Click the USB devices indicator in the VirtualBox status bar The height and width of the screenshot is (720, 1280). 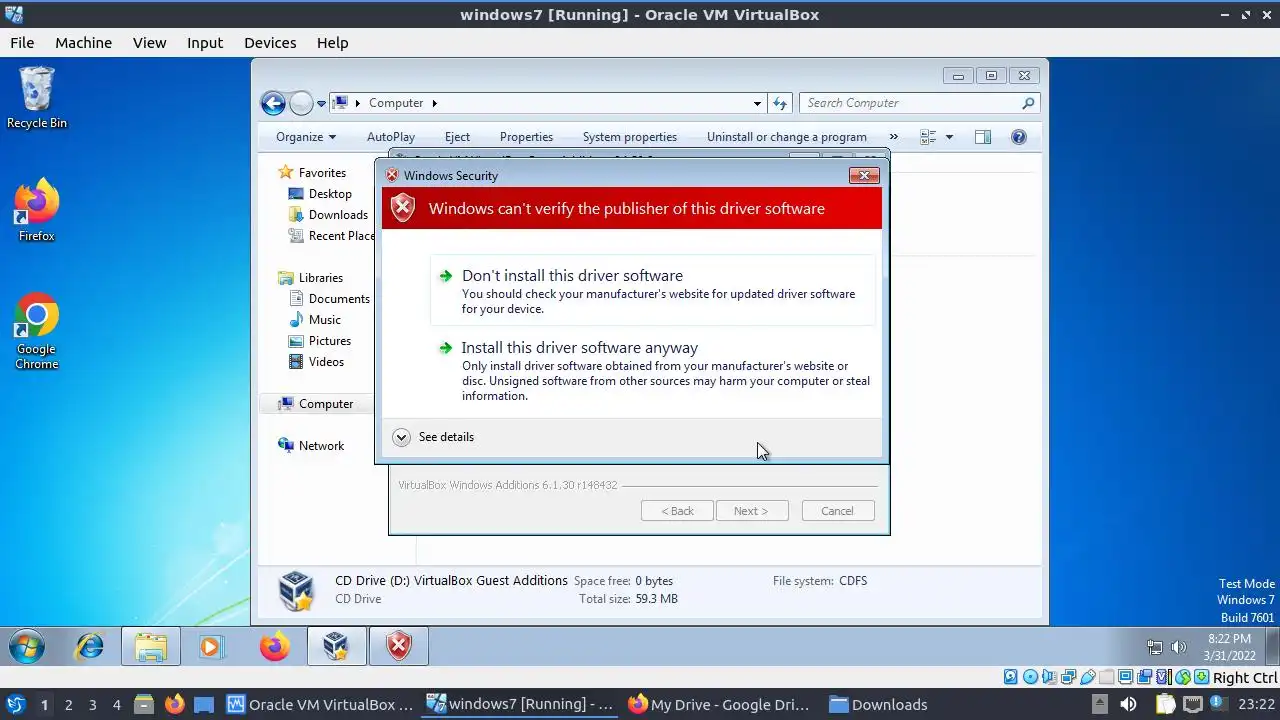click(1088, 677)
